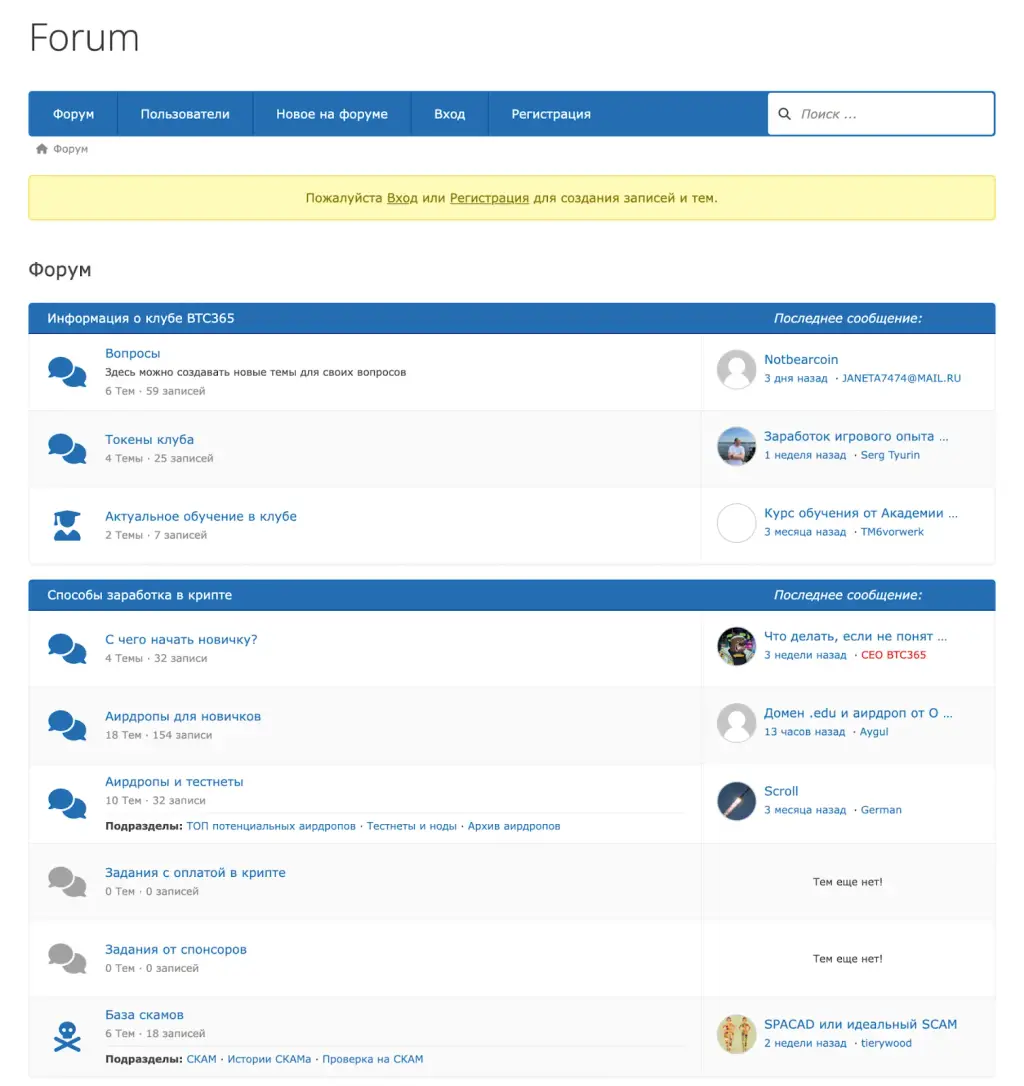Click the chat bubbles icon beside Вопросы

click(x=67, y=372)
